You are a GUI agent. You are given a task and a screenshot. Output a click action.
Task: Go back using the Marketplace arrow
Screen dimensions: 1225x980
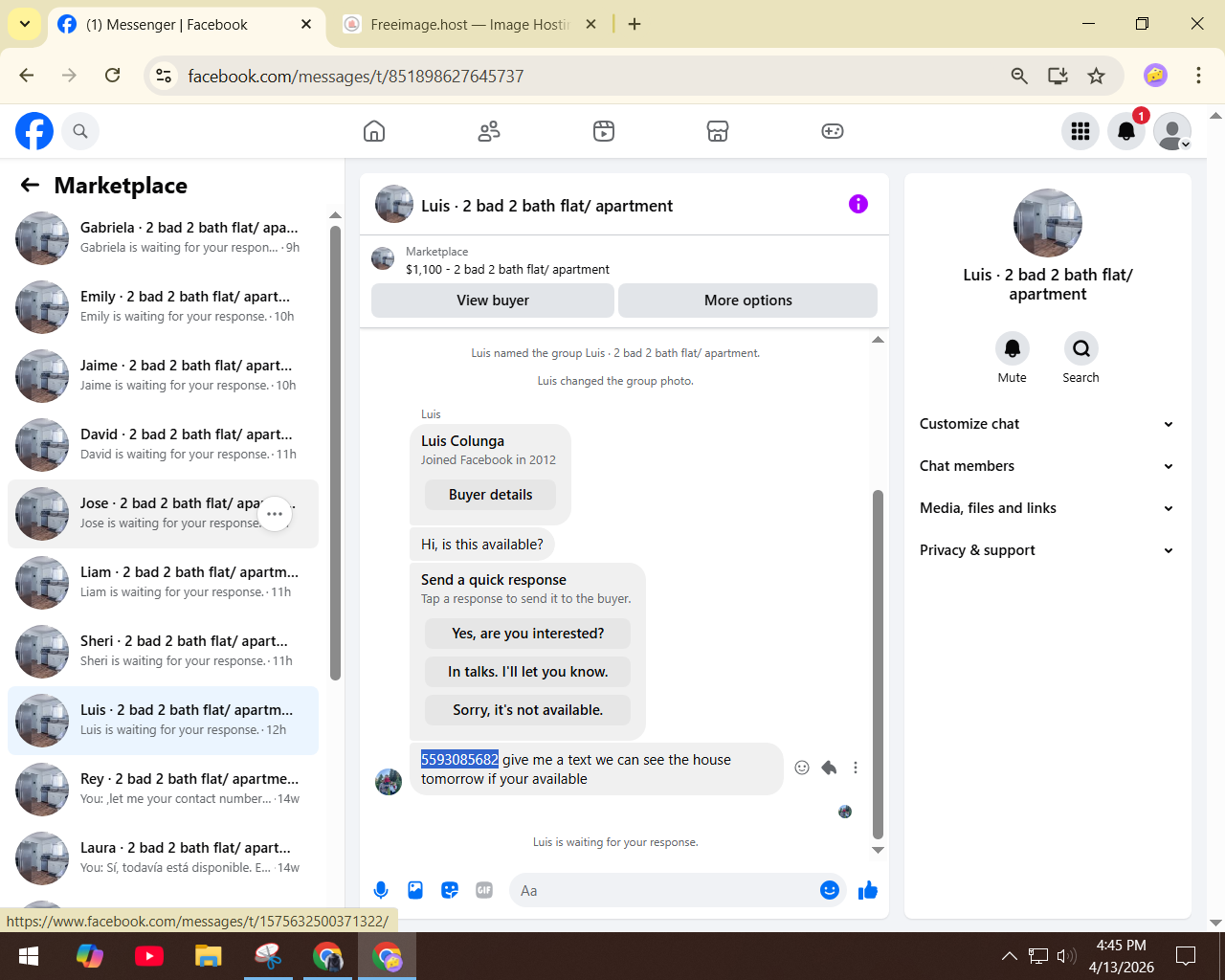point(31,186)
